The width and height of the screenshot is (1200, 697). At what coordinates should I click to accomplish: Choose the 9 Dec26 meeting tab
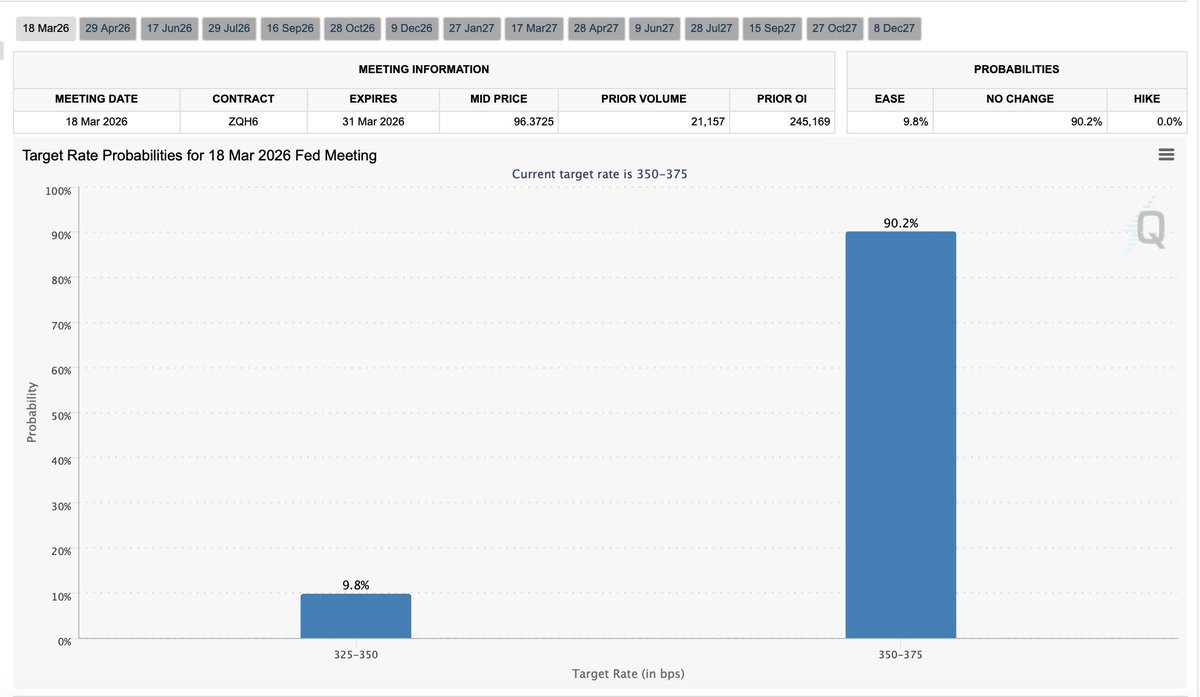[411, 28]
